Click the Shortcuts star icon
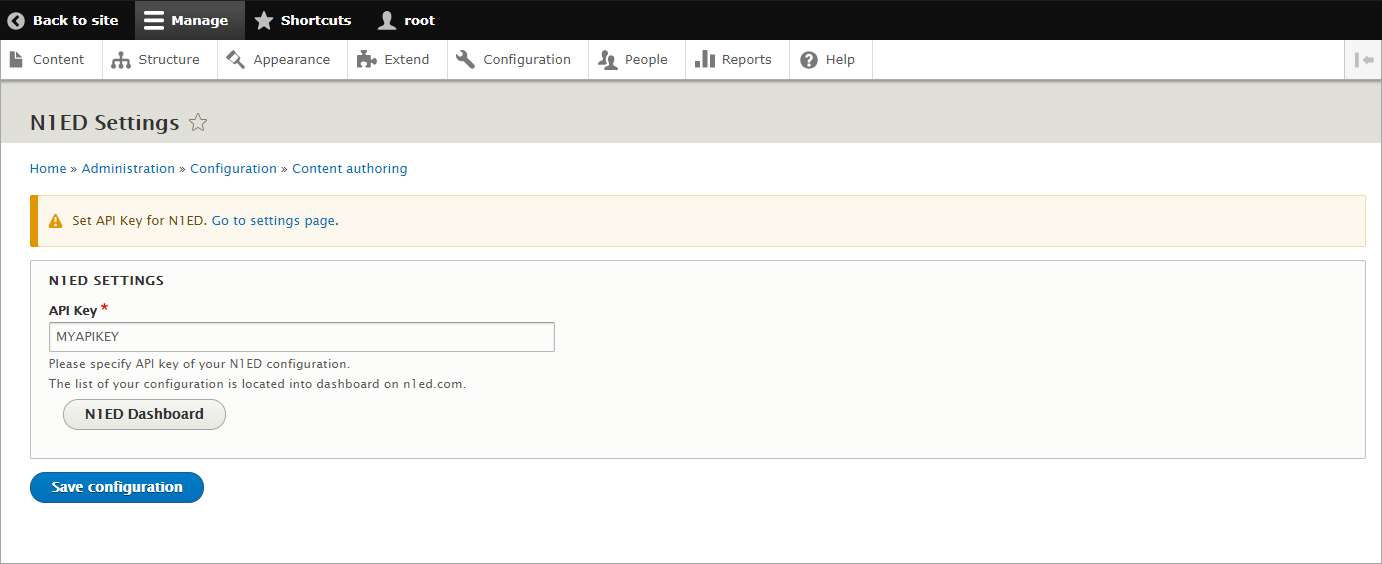The height and width of the screenshot is (564, 1382). (x=263, y=20)
